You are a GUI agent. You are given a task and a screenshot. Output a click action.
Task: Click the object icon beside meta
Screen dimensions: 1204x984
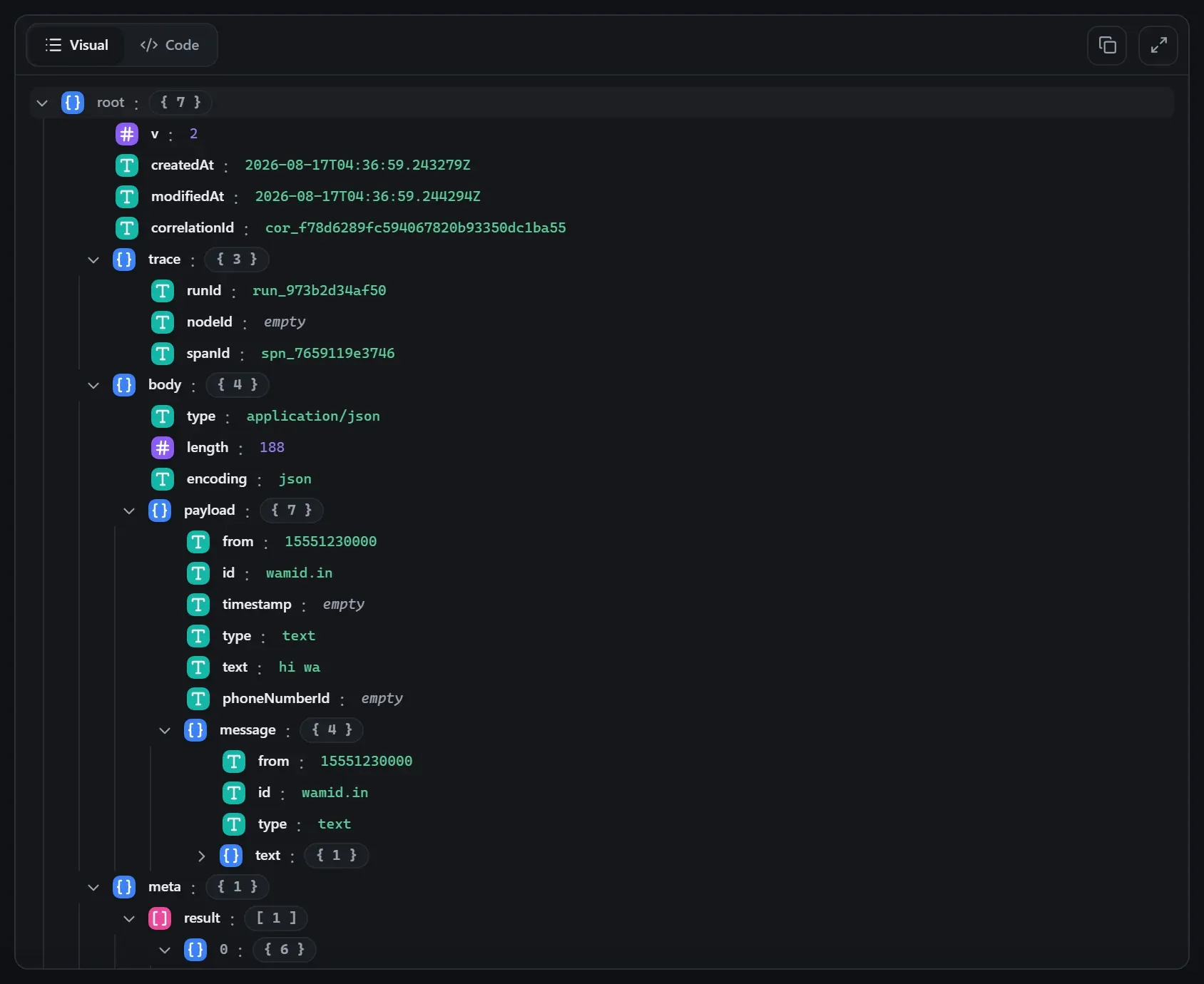pyautogui.click(x=124, y=887)
